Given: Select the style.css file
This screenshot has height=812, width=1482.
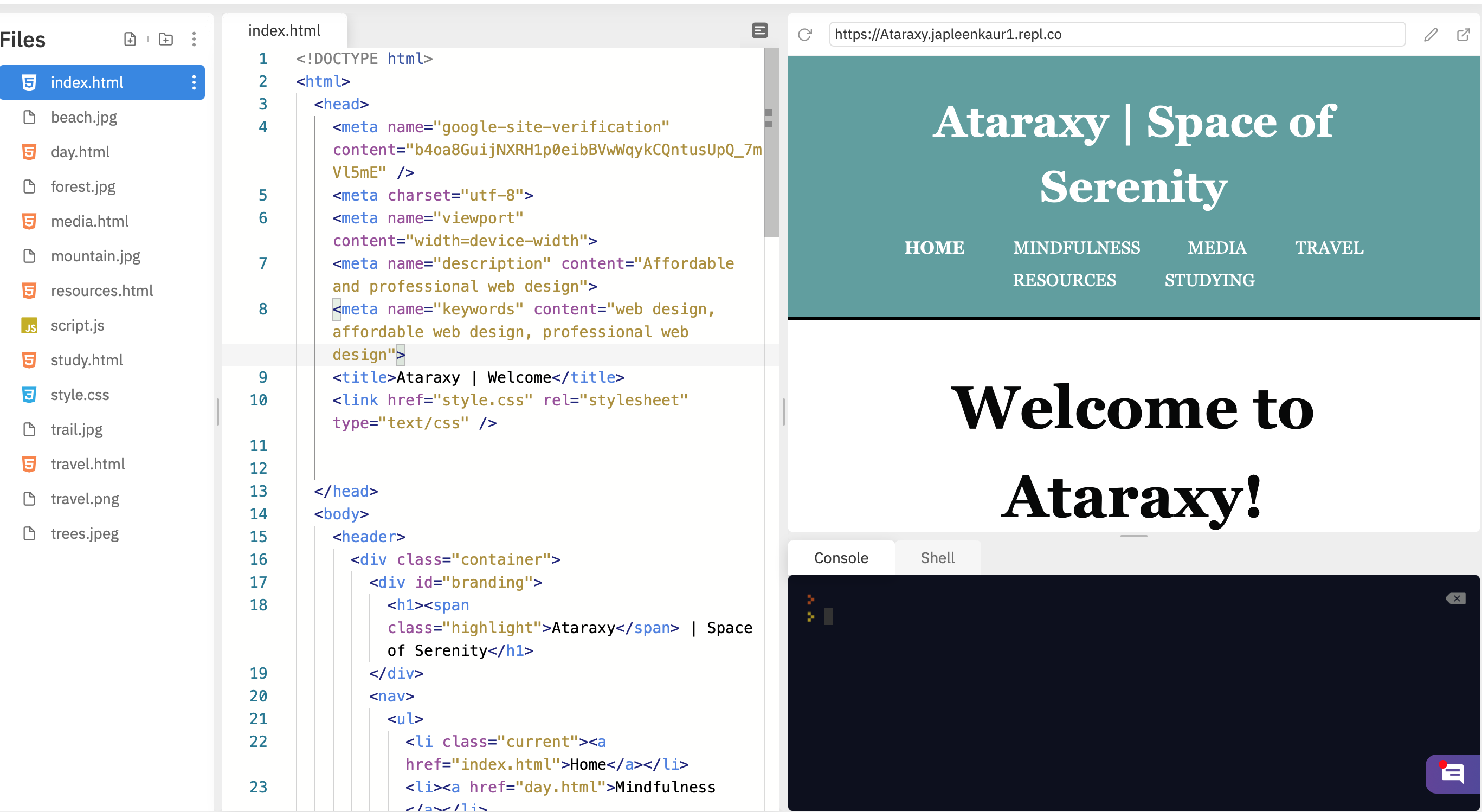Looking at the screenshot, I should point(80,395).
